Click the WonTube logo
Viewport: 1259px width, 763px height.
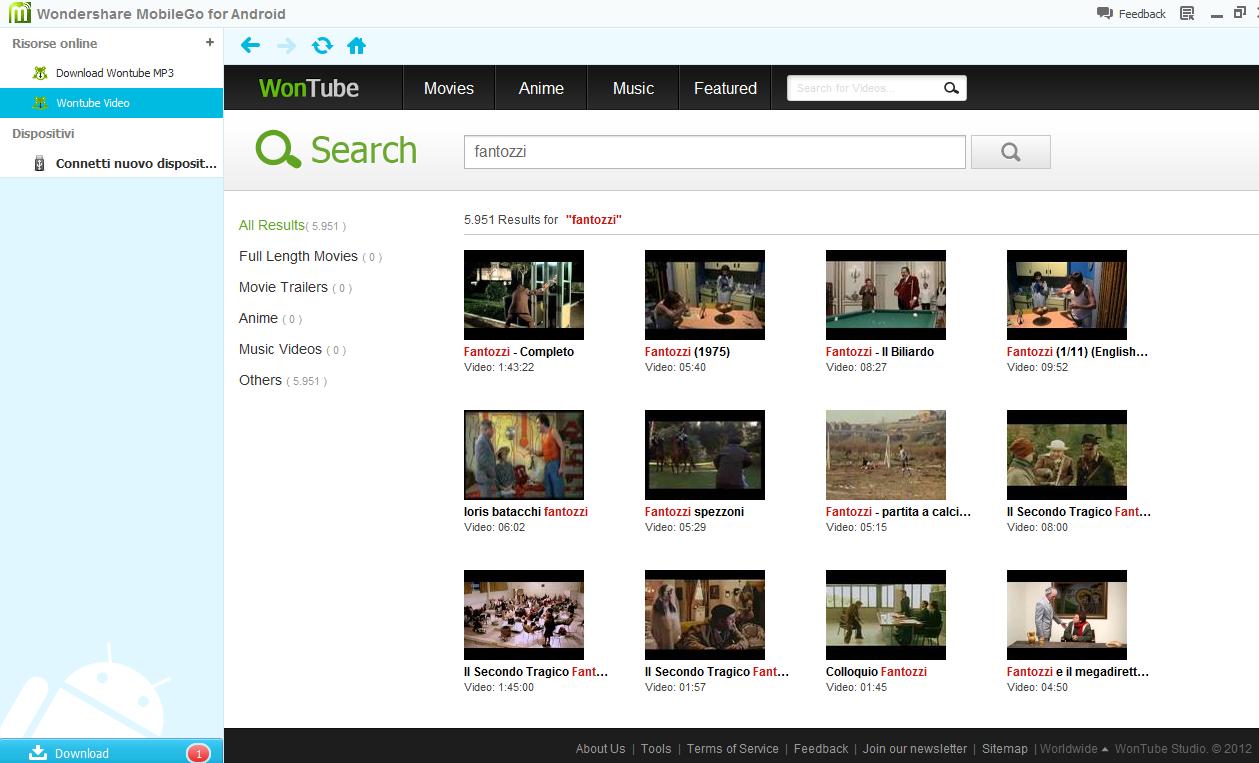tap(308, 88)
